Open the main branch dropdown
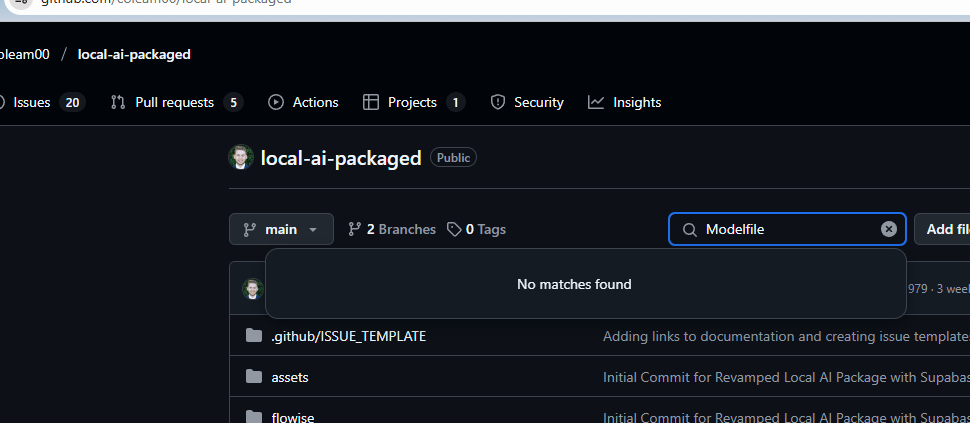 click(281, 229)
